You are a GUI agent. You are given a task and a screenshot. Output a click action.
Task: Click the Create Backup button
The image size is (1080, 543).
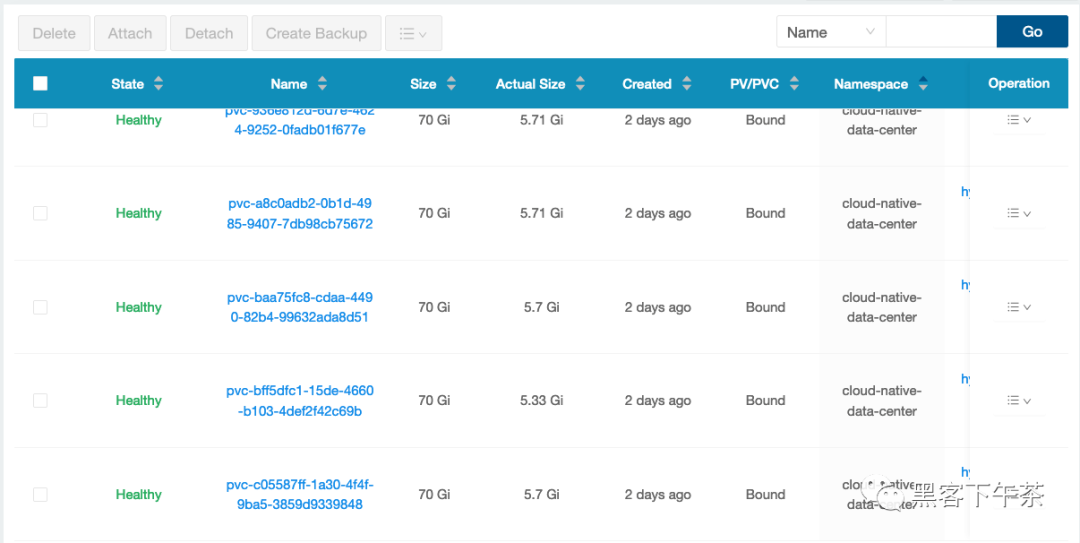[x=316, y=33]
